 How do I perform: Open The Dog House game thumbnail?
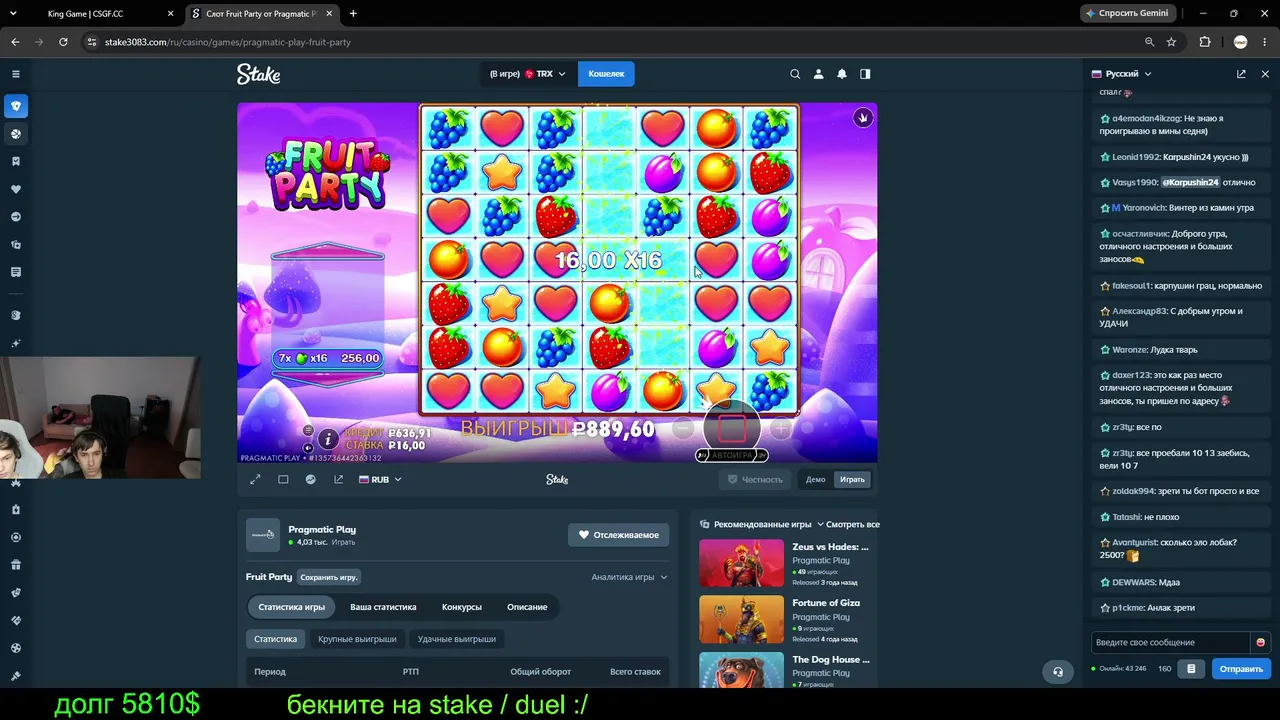coord(741,670)
